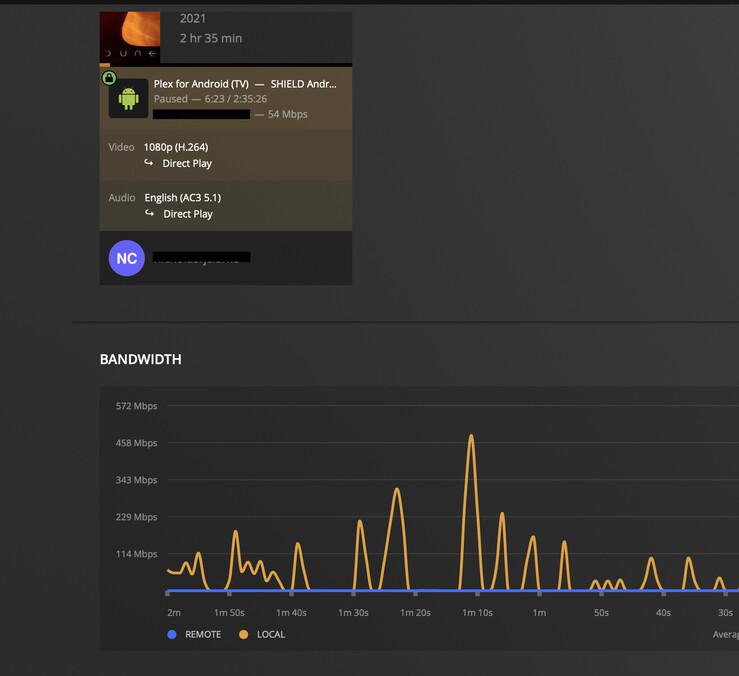Image resolution: width=739 pixels, height=676 pixels.
Task: Click the 2 hr 35 min duration text
Action: click(x=211, y=38)
